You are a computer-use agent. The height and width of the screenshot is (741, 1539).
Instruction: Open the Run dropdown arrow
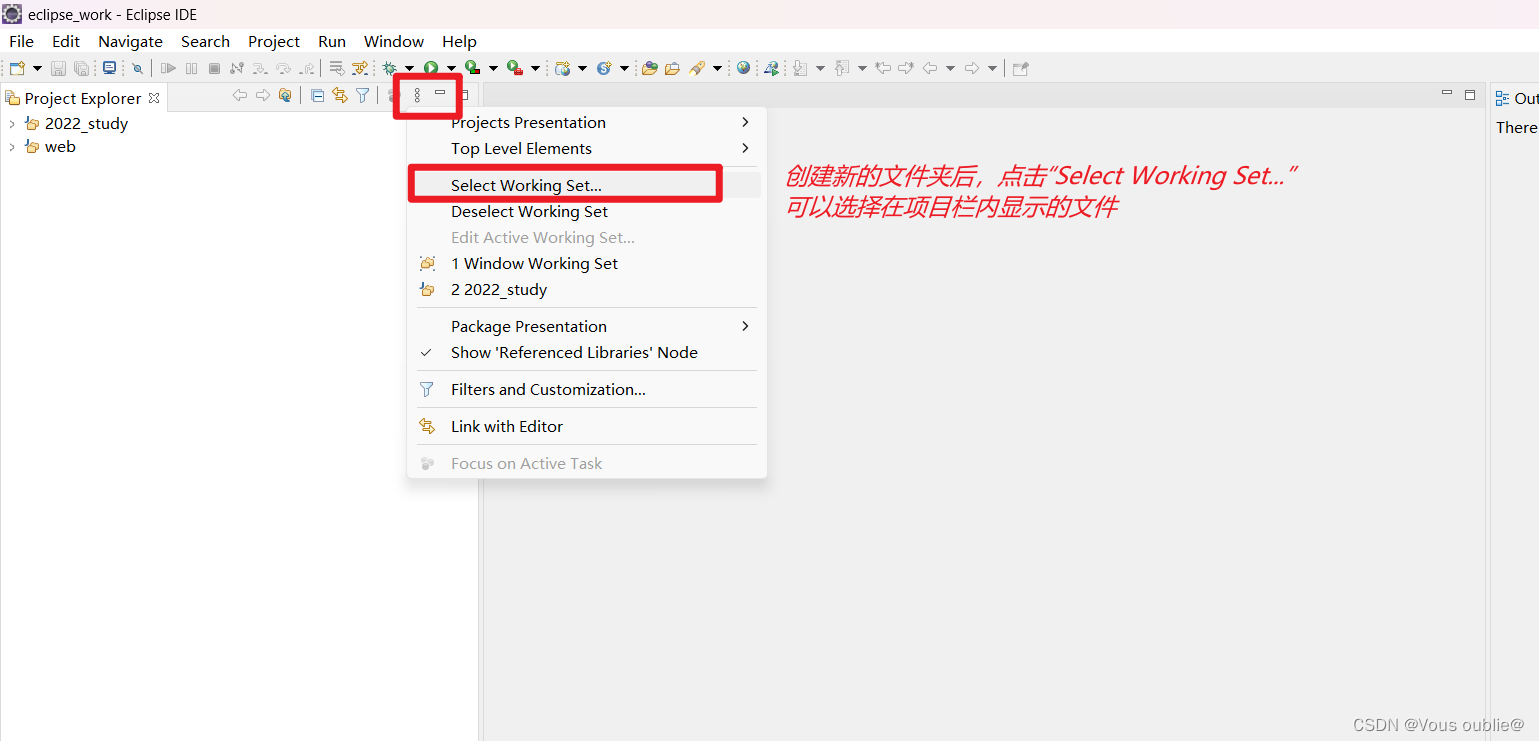[451, 68]
